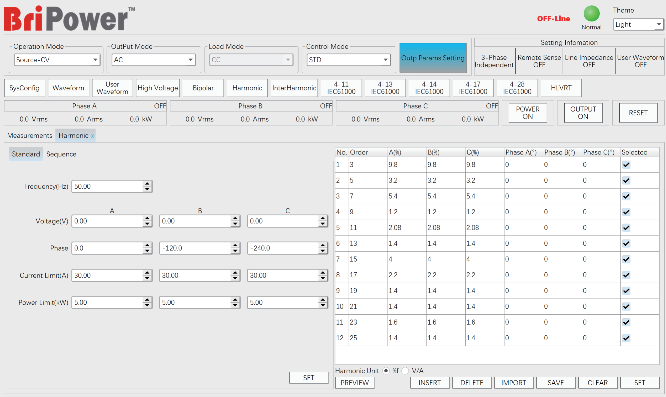Uncheck Selected for harmonic order 11
The width and height of the screenshot is (666, 397).
click(626, 228)
